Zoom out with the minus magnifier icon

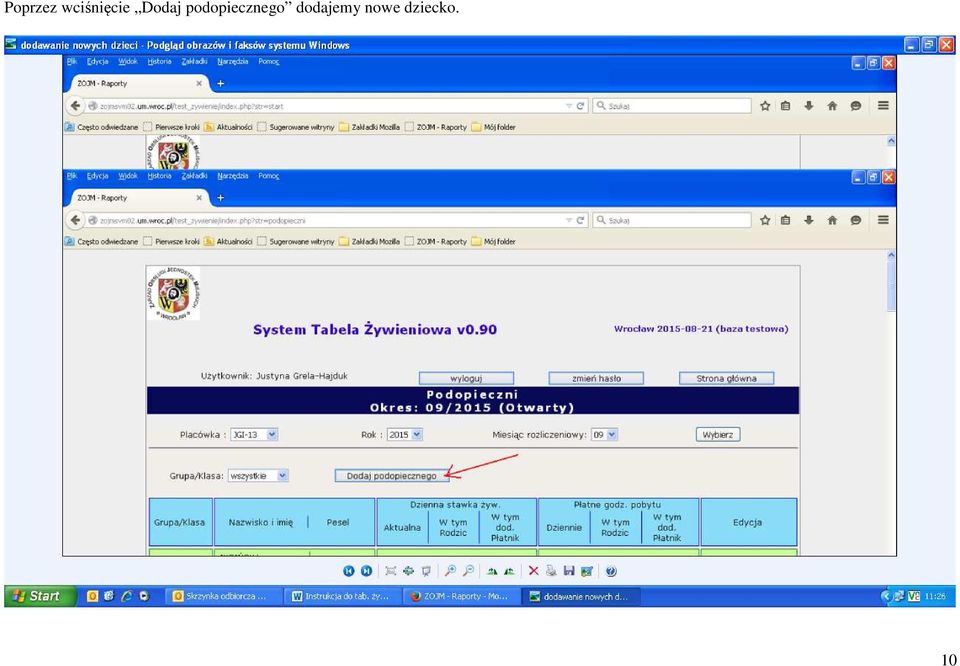468,571
